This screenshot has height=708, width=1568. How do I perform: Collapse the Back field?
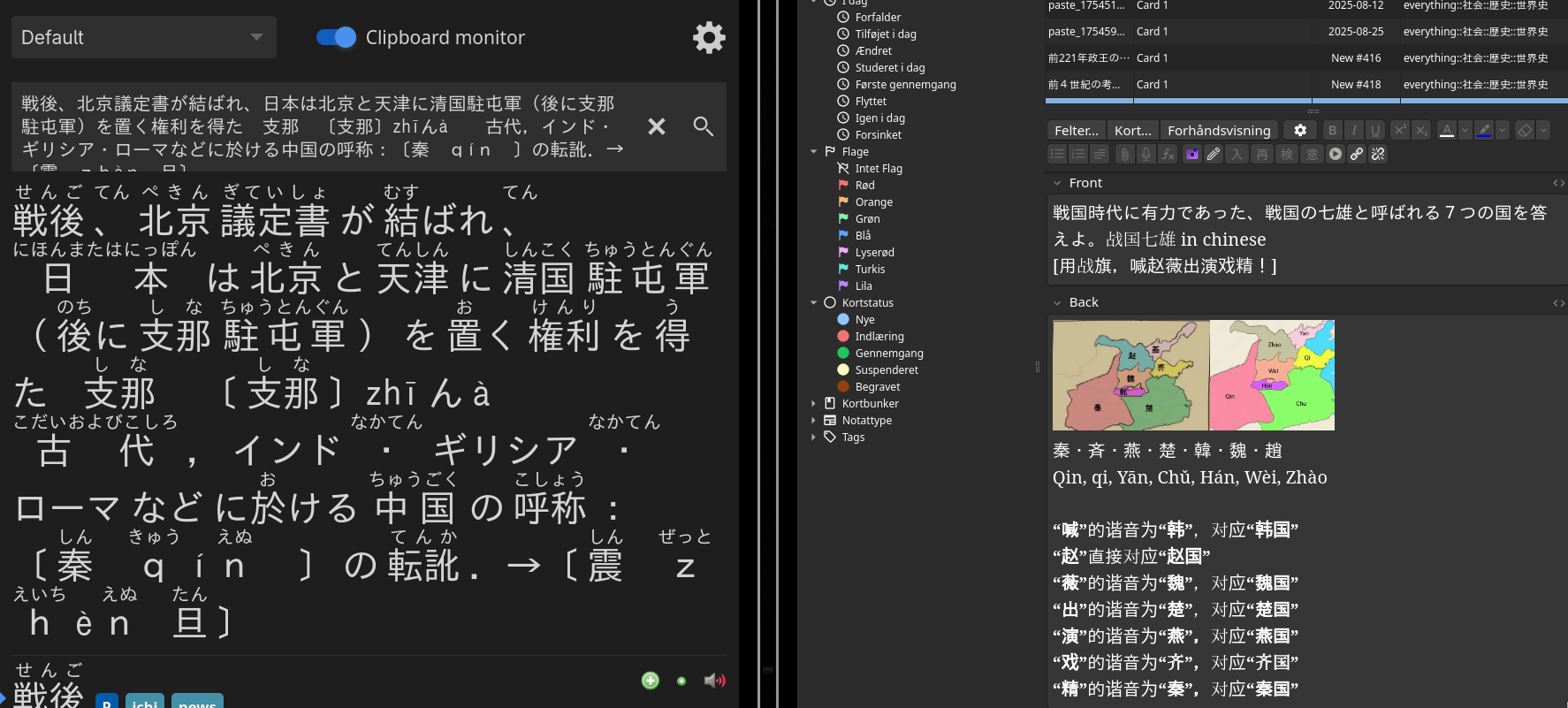(x=1057, y=302)
